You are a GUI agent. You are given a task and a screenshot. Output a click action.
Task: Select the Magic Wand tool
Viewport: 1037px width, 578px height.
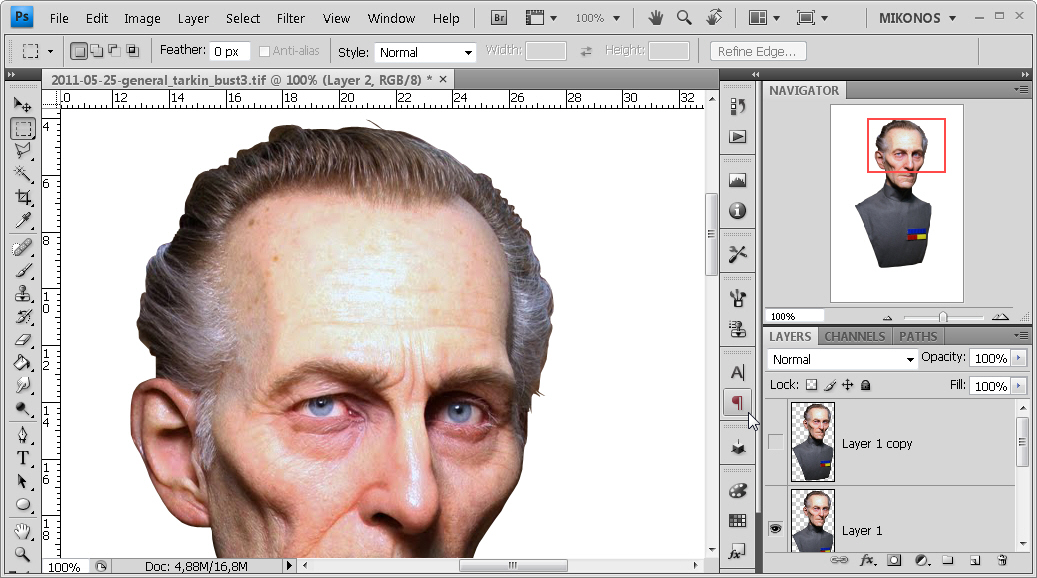(x=23, y=174)
